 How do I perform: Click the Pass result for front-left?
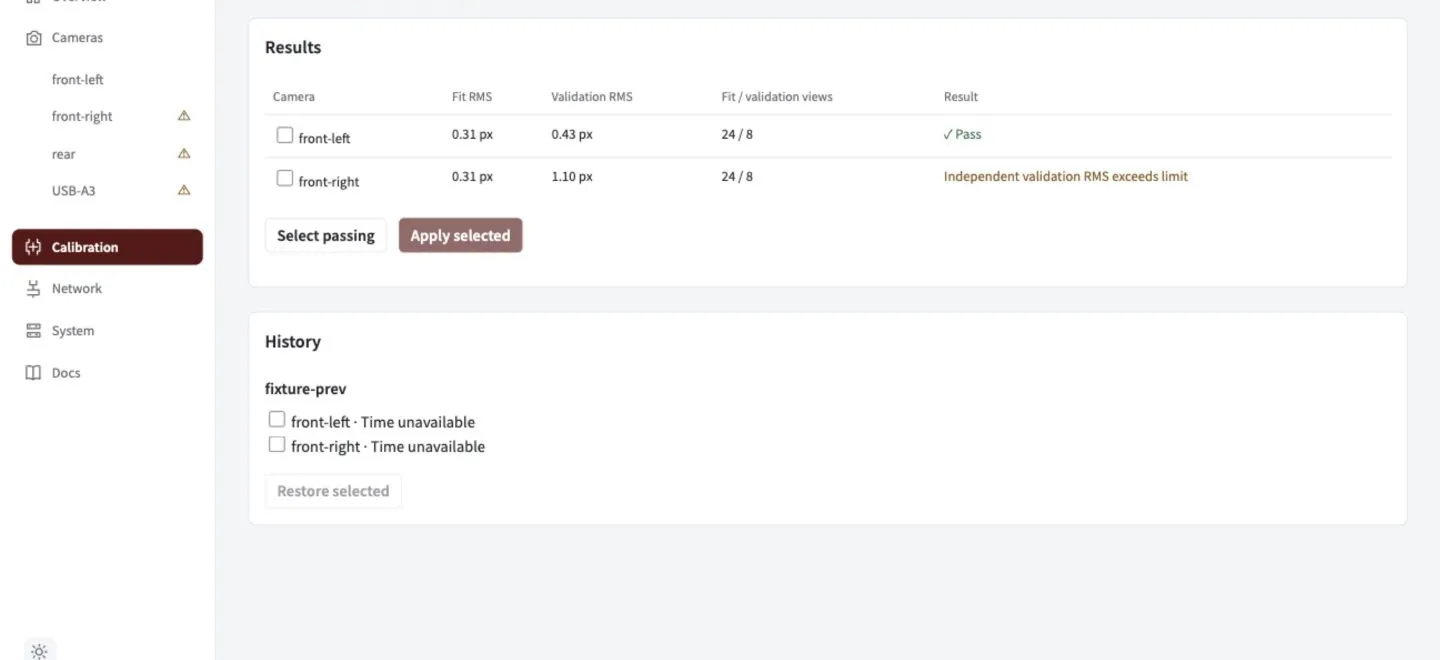tap(962, 134)
